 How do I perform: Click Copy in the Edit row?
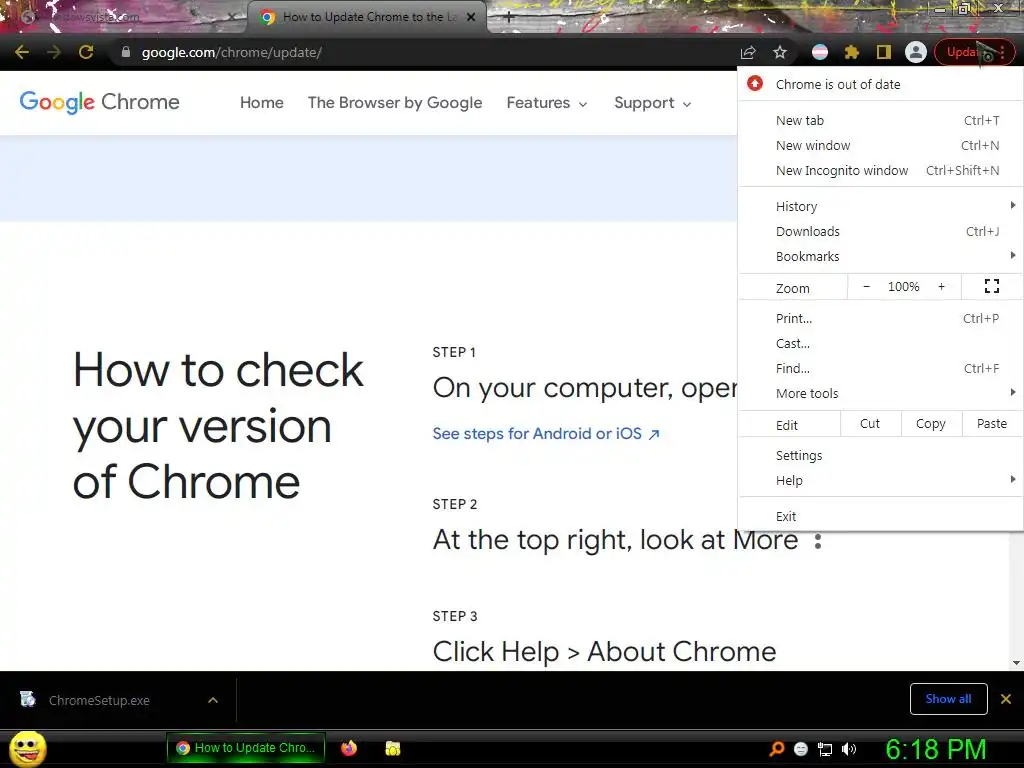[931, 424]
